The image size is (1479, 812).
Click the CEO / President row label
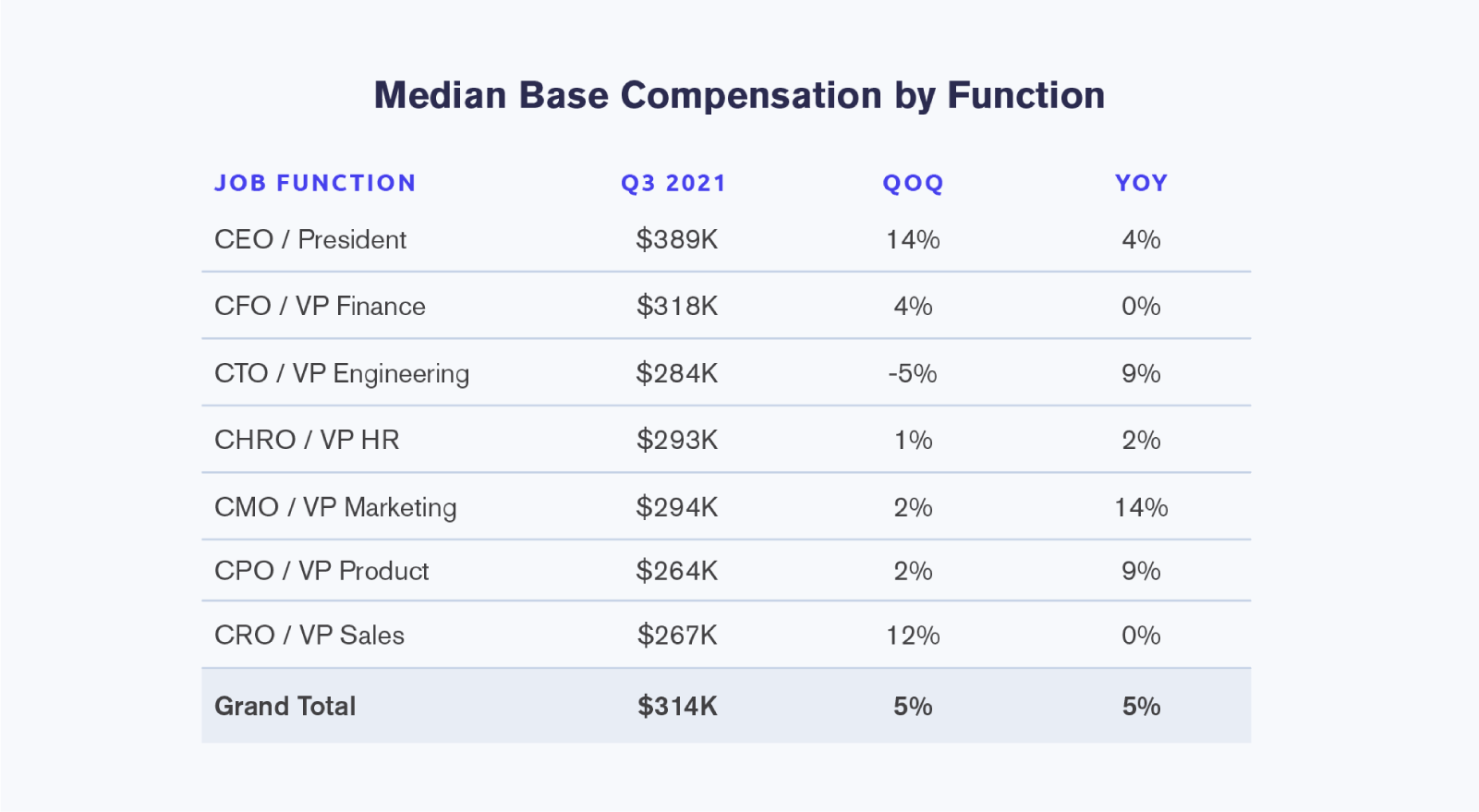coord(310,240)
